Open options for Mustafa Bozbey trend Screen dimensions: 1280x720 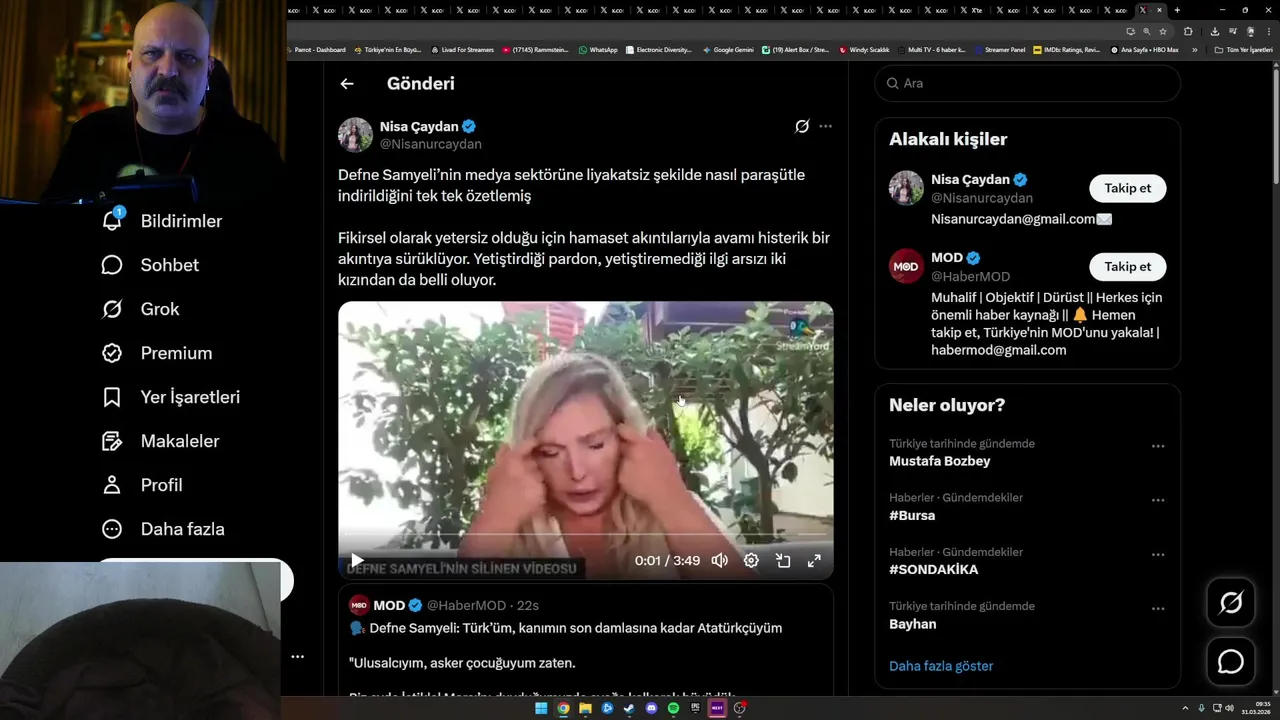tap(1158, 446)
